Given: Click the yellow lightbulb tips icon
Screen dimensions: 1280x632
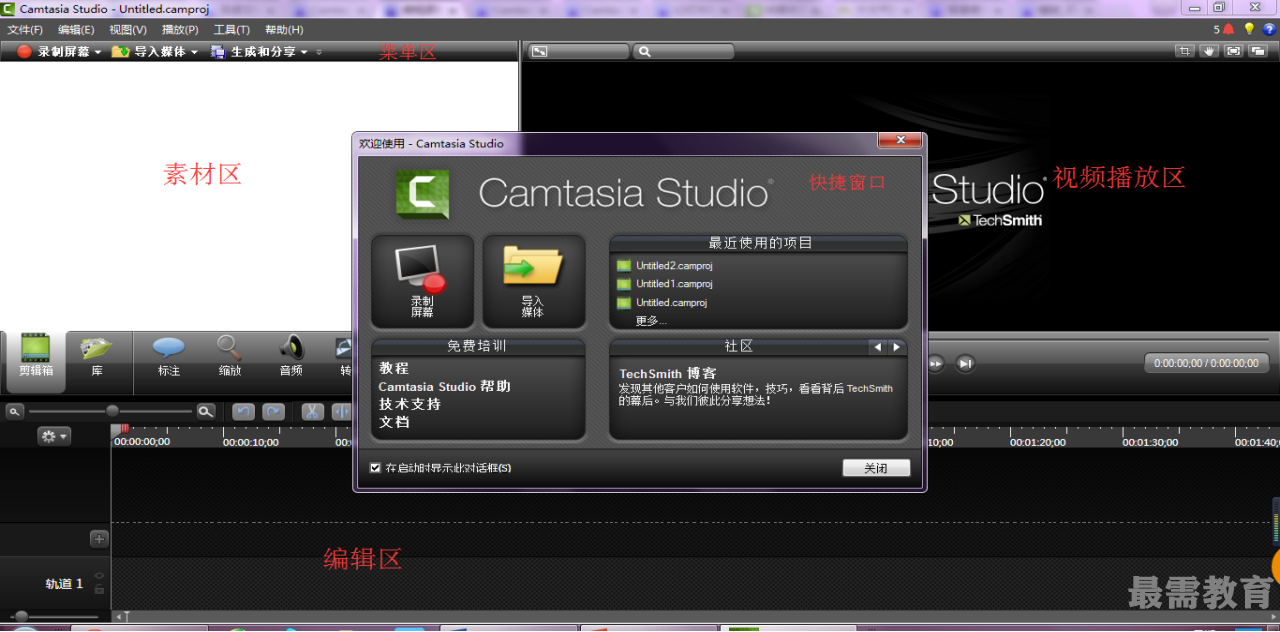Looking at the screenshot, I should (1249, 30).
